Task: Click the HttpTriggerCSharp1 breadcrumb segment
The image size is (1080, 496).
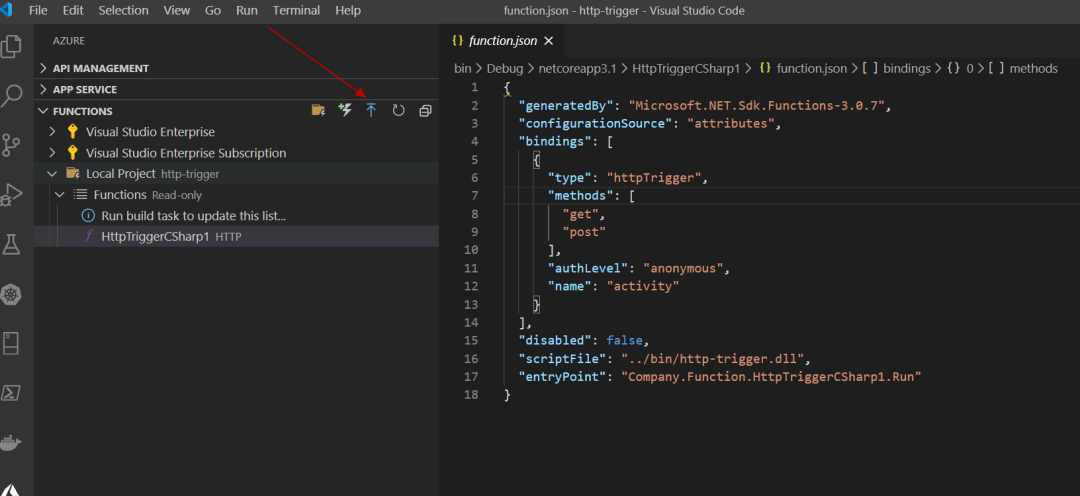Action: [x=685, y=68]
